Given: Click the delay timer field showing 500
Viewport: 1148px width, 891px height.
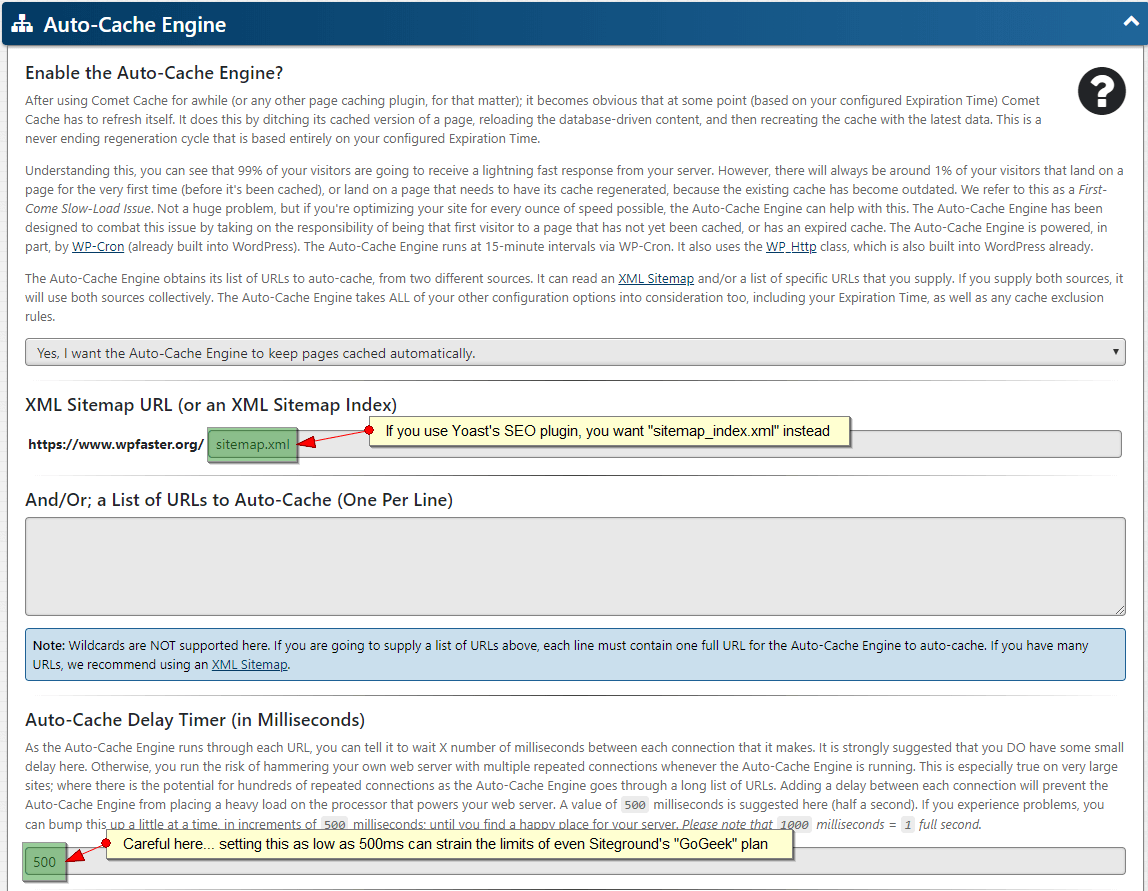Looking at the screenshot, I should [575, 861].
